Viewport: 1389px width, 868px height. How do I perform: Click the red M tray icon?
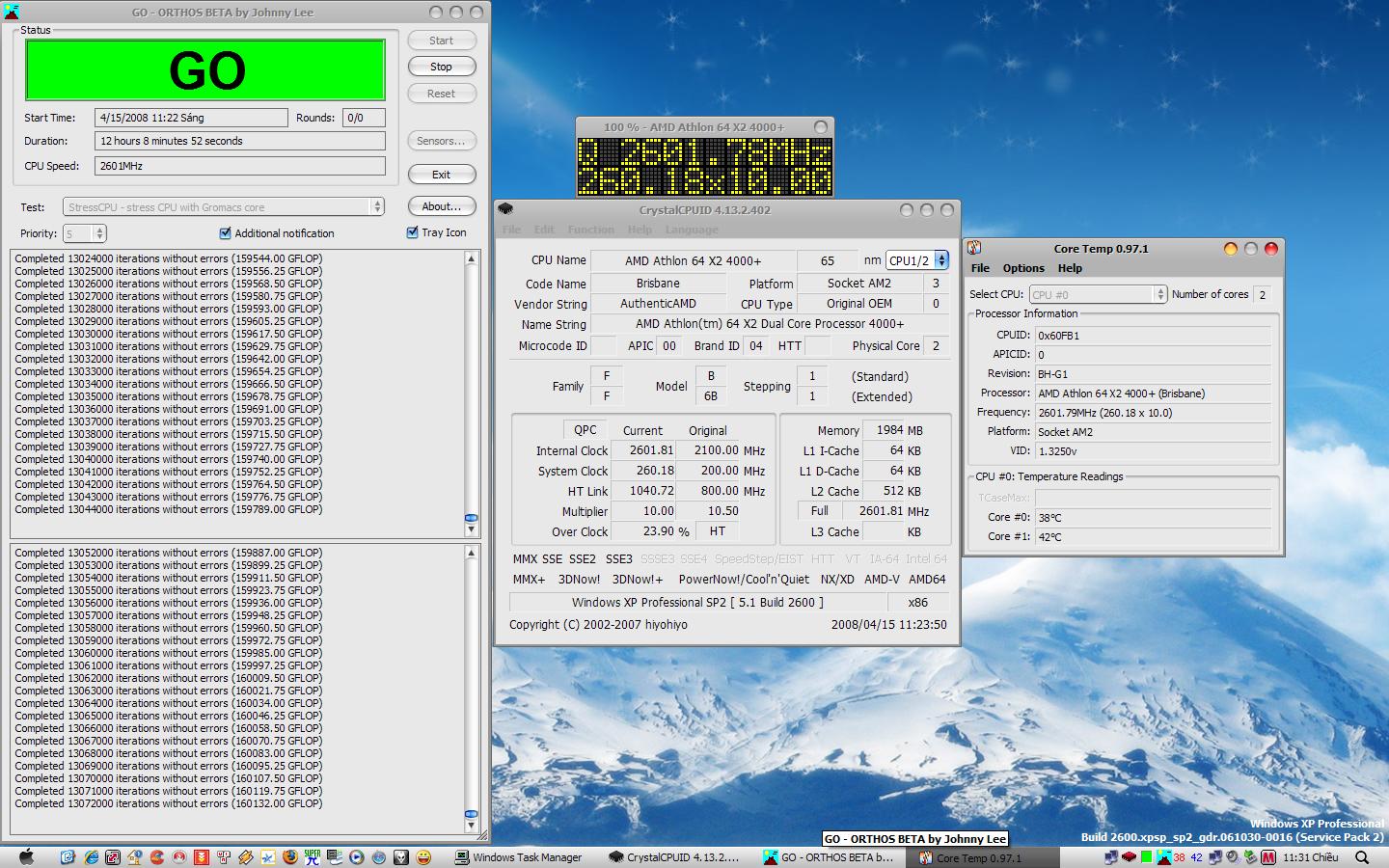[x=1267, y=857]
